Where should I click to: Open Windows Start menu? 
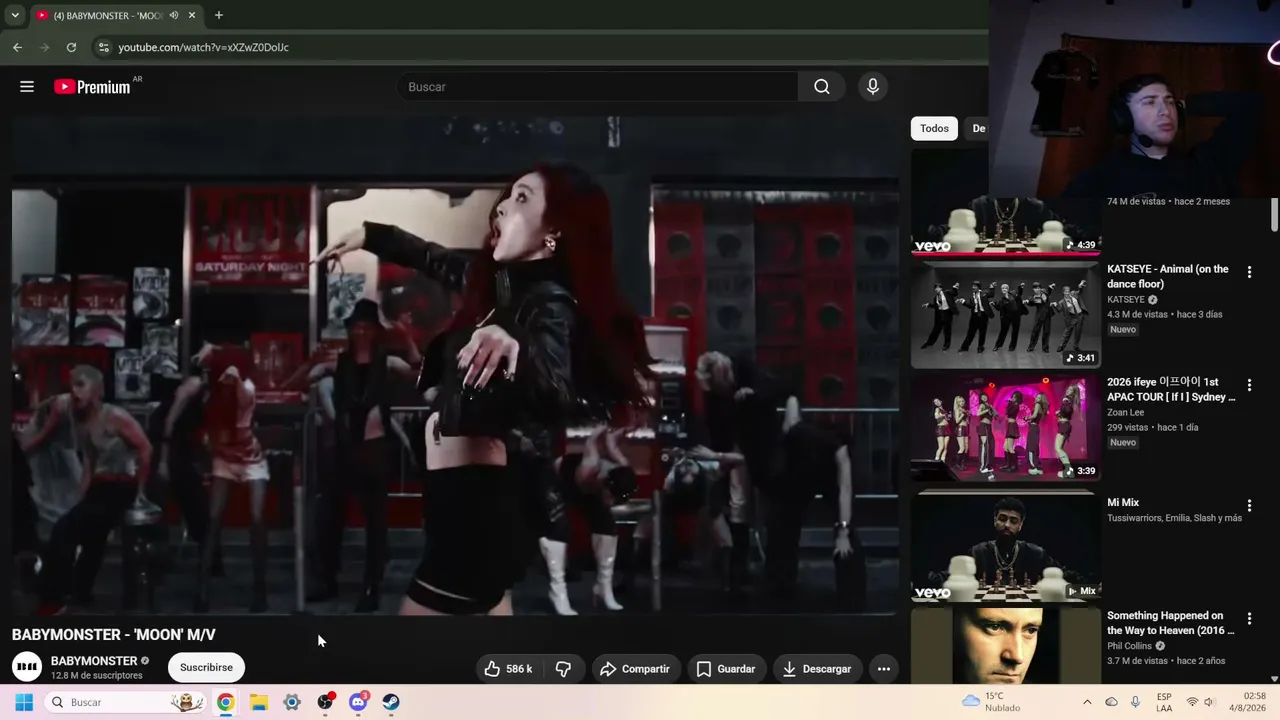tap(24, 702)
